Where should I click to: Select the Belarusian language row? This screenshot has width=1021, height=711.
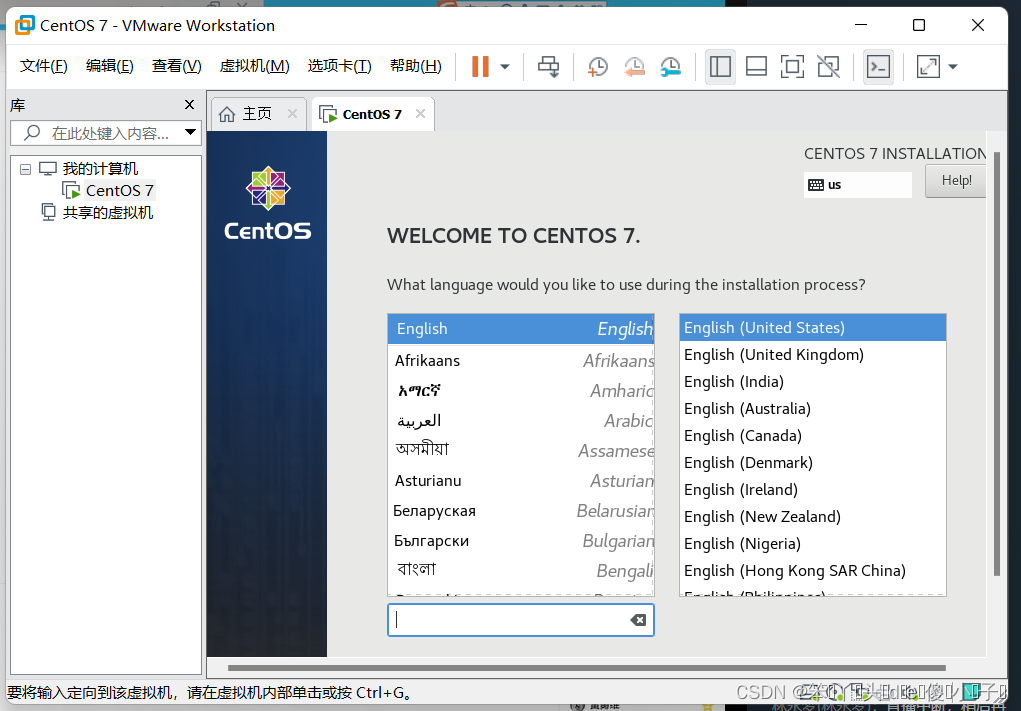coord(521,510)
